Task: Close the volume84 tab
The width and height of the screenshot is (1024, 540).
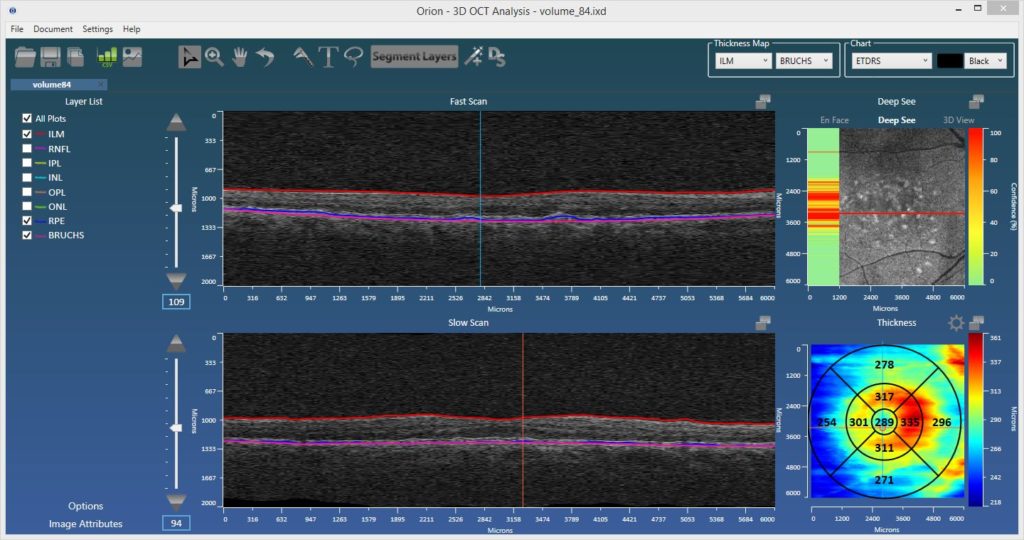Action: (101, 84)
